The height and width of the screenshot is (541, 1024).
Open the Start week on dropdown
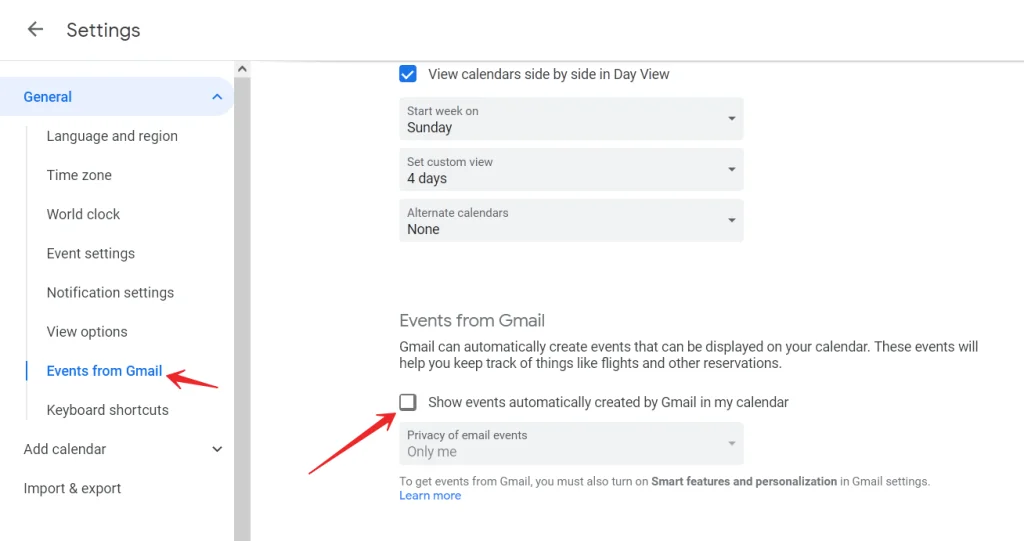[x=571, y=119]
